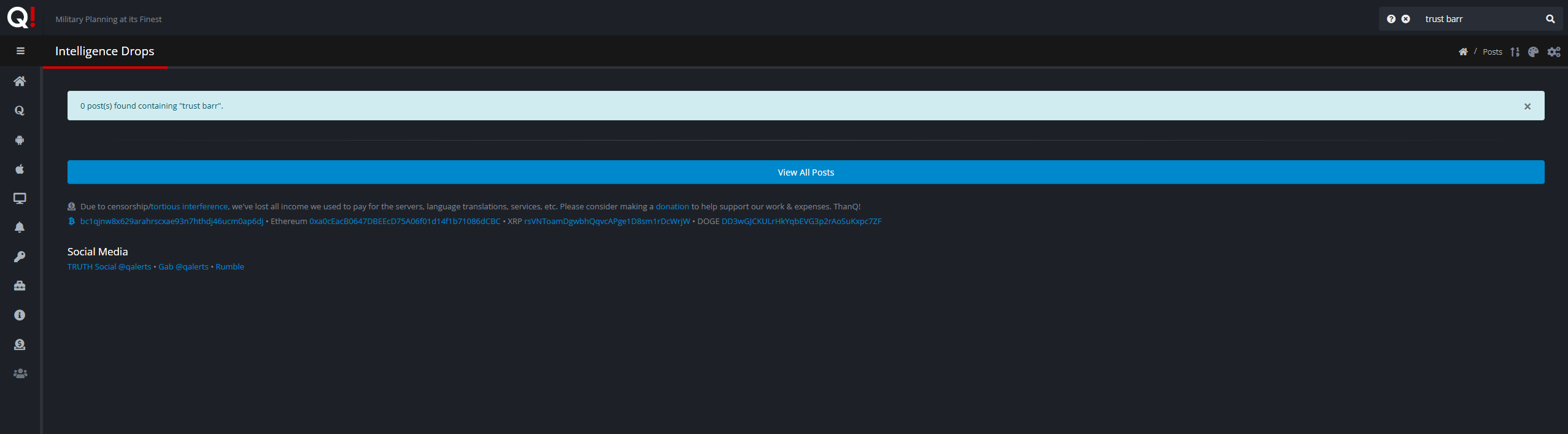Open the settings gears icon

1554,52
